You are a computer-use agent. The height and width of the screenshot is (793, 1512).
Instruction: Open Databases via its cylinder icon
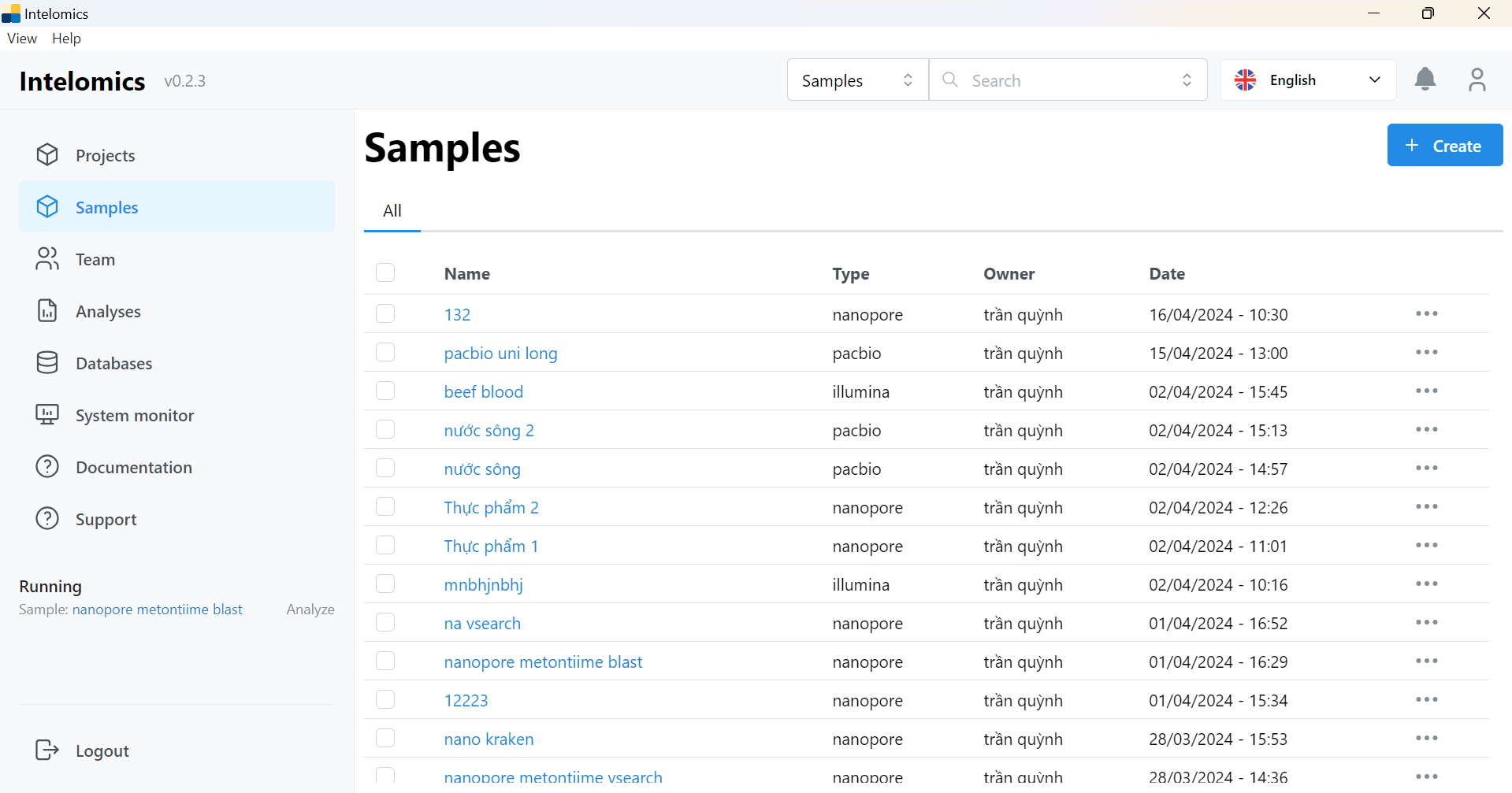(47, 363)
